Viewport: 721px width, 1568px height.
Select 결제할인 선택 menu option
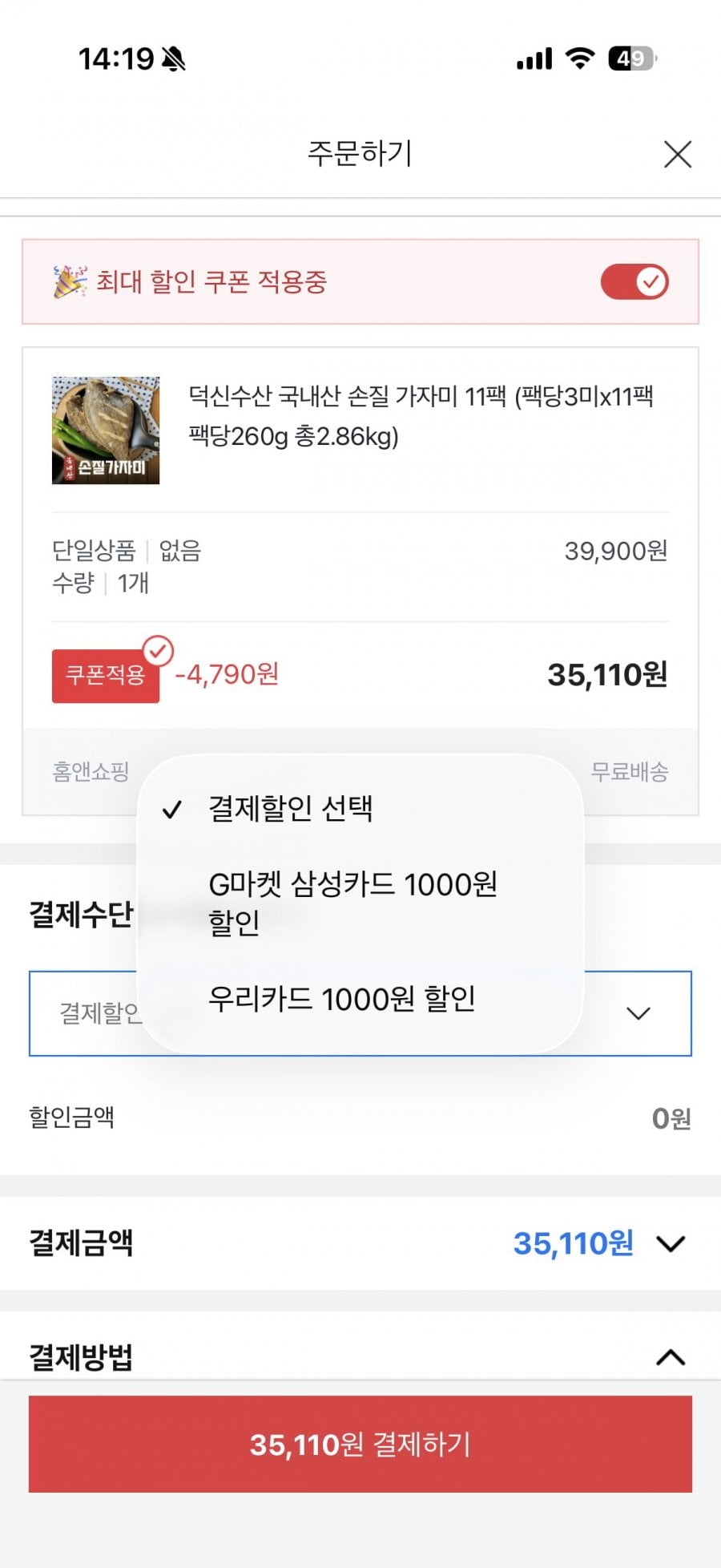[x=290, y=808]
